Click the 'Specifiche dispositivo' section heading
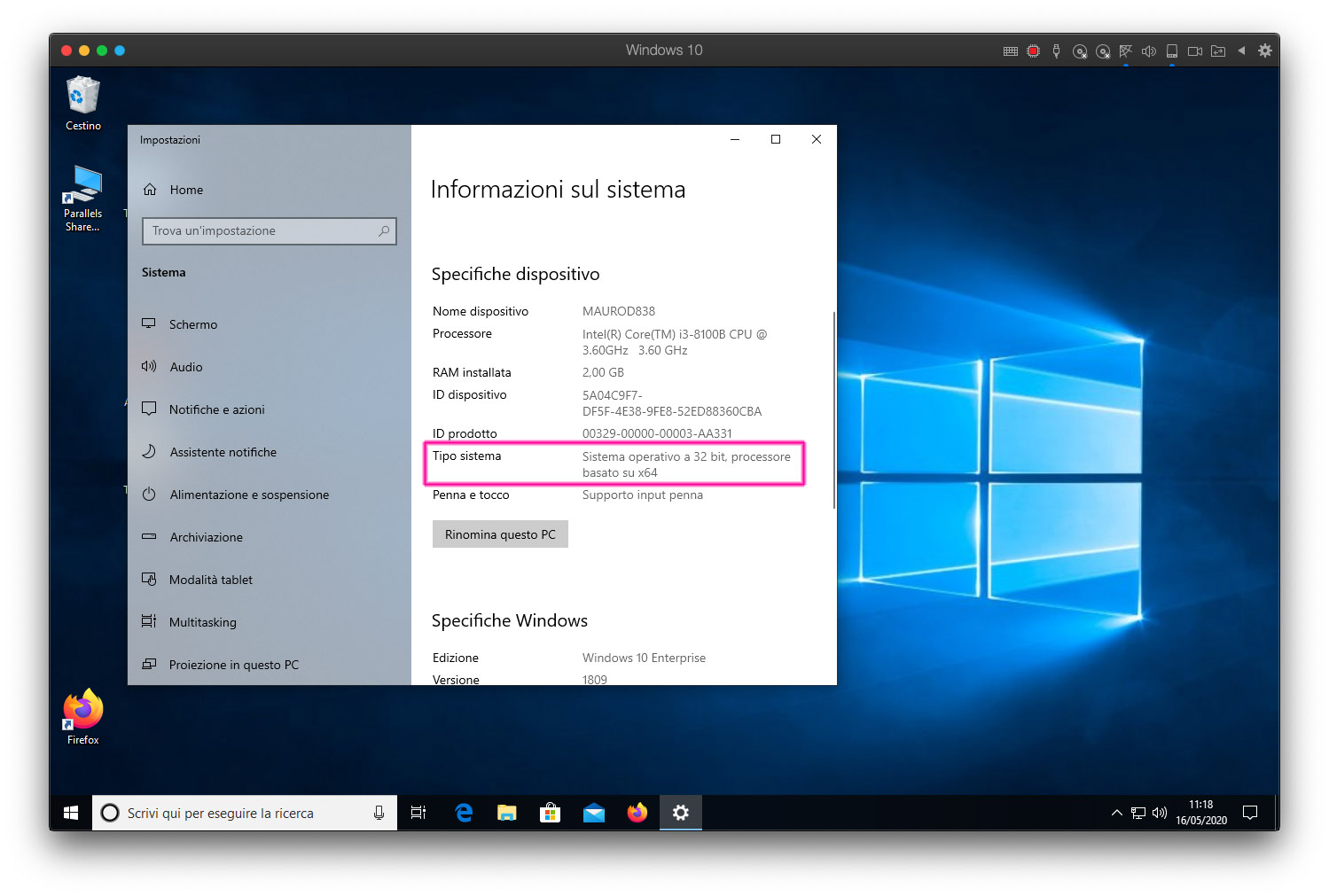This screenshot has height=896, width=1329. 515,275
